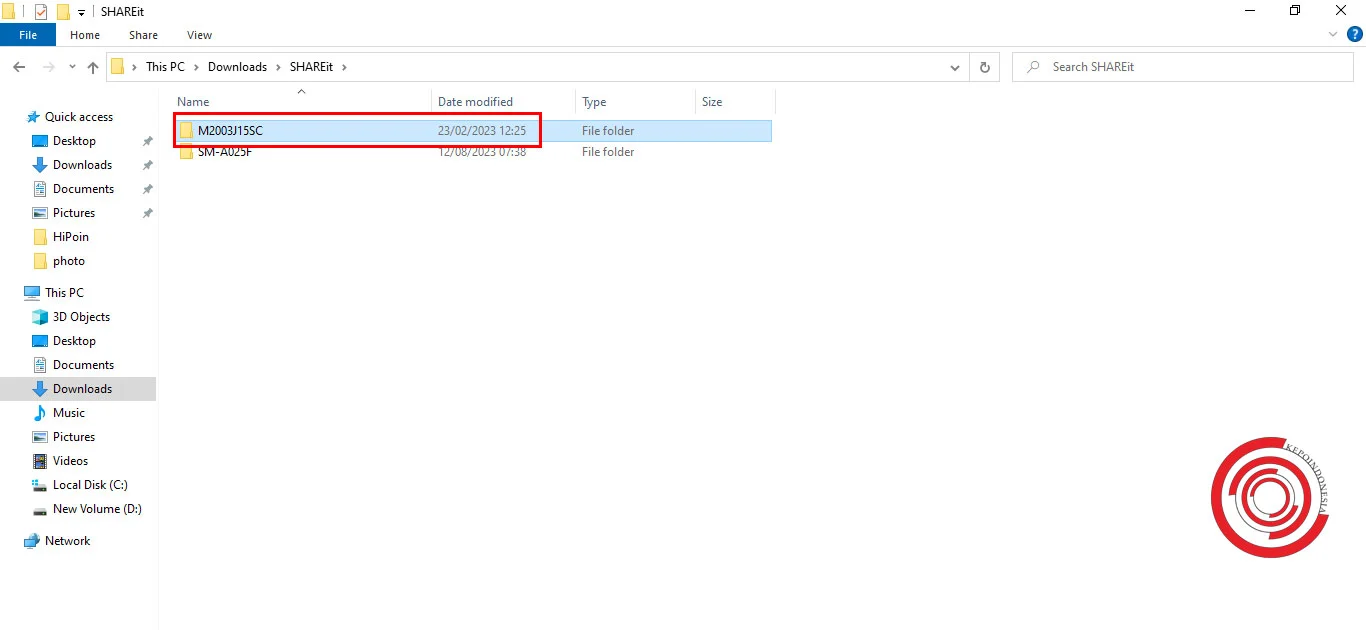Expand the address bar history dropdown

point(955,67)
